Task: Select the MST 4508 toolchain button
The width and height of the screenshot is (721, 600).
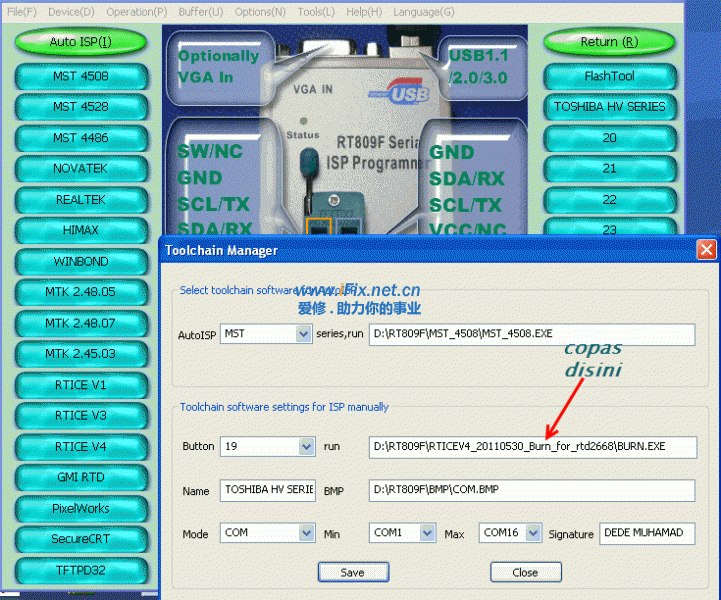Action: (x=80, y=77)
